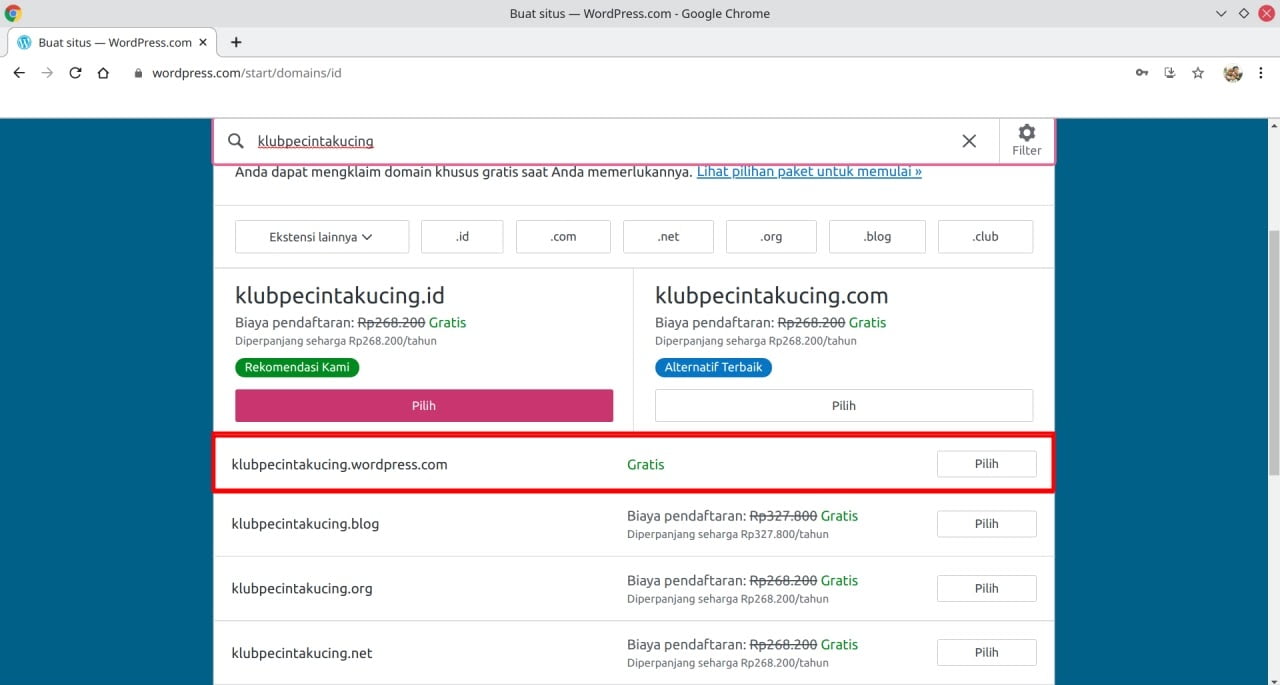This screenshot has width=1280, height=685.
Task: Filter by the .club extension
Action: click(x=986, y=237)
